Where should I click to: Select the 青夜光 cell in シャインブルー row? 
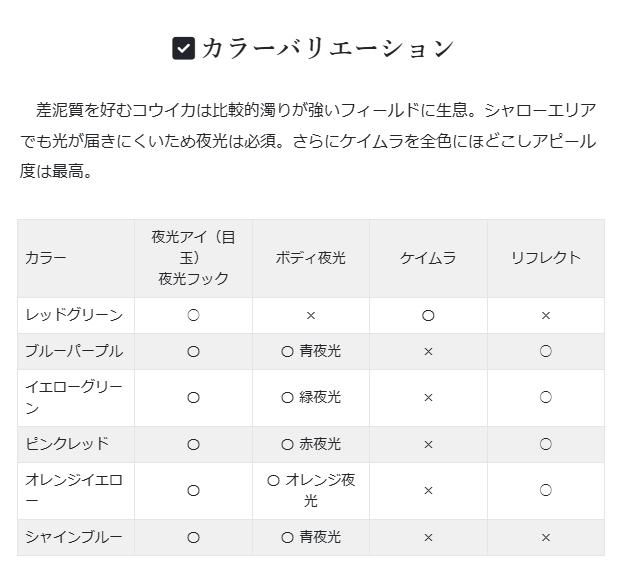tap(311, 537)
